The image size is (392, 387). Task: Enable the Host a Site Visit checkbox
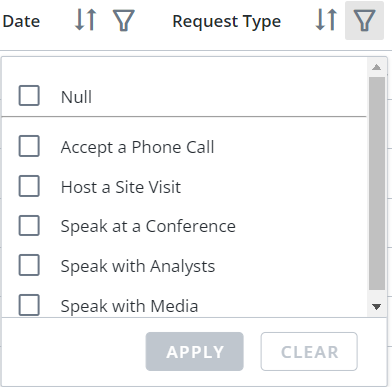[x=29, y=186]
